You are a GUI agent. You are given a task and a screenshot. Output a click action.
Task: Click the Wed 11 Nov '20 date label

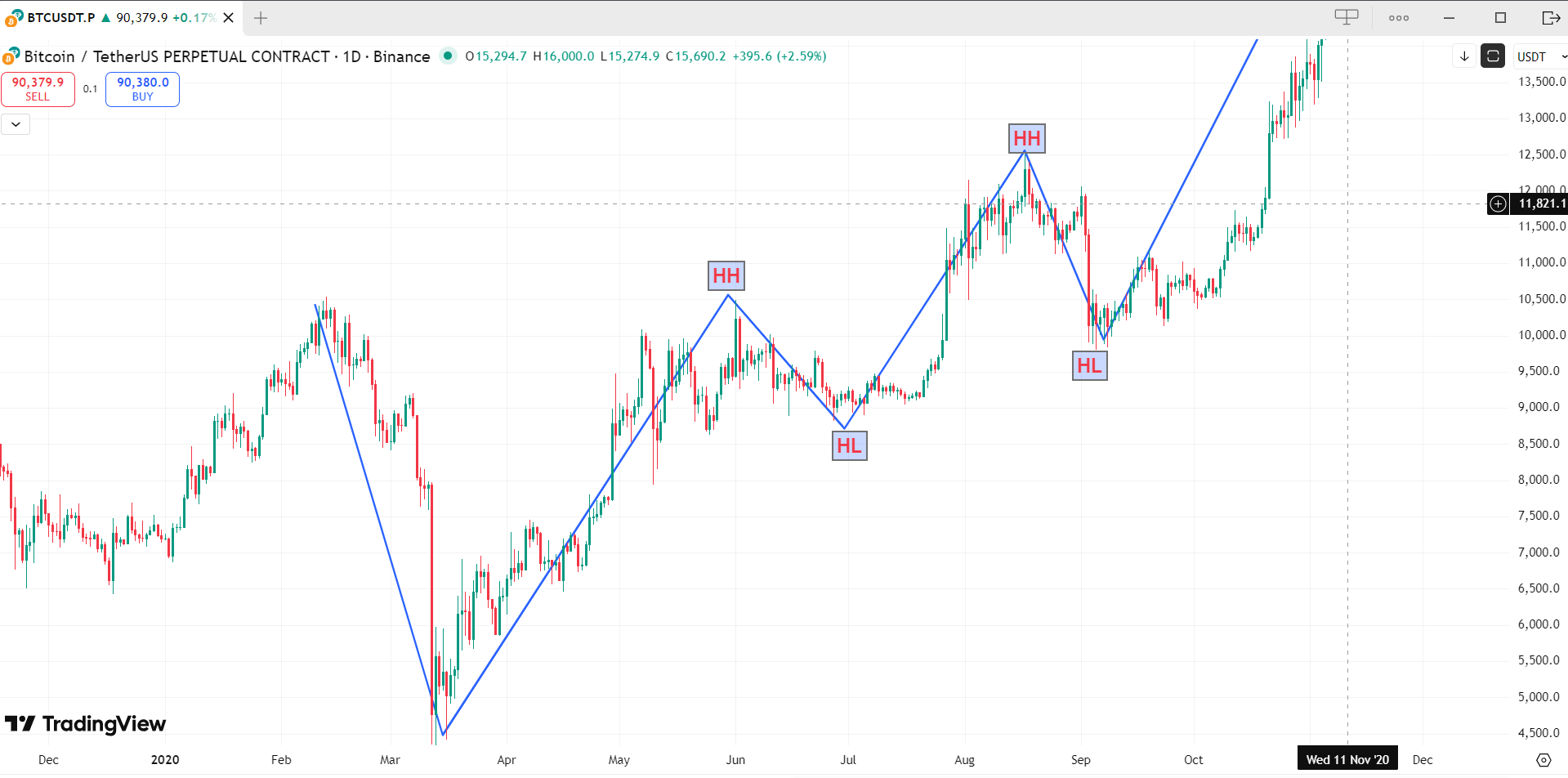coord(1347,759)
